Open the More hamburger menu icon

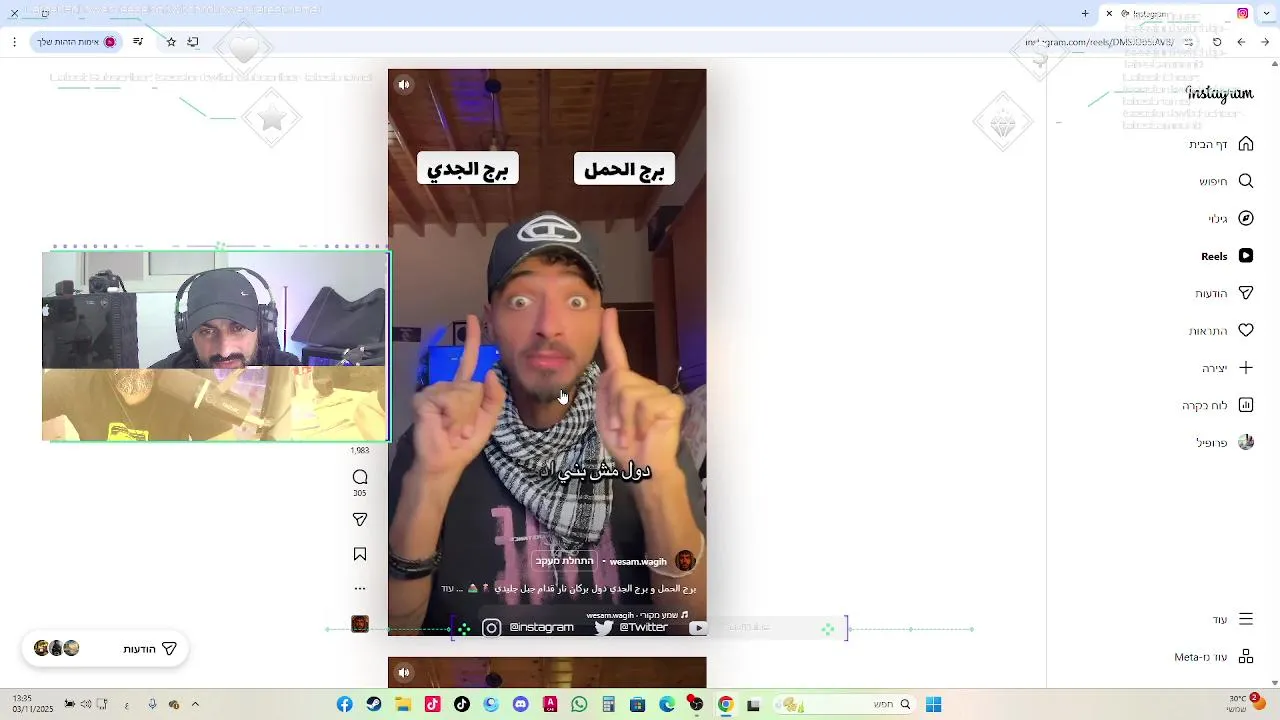coord(1246,619)
